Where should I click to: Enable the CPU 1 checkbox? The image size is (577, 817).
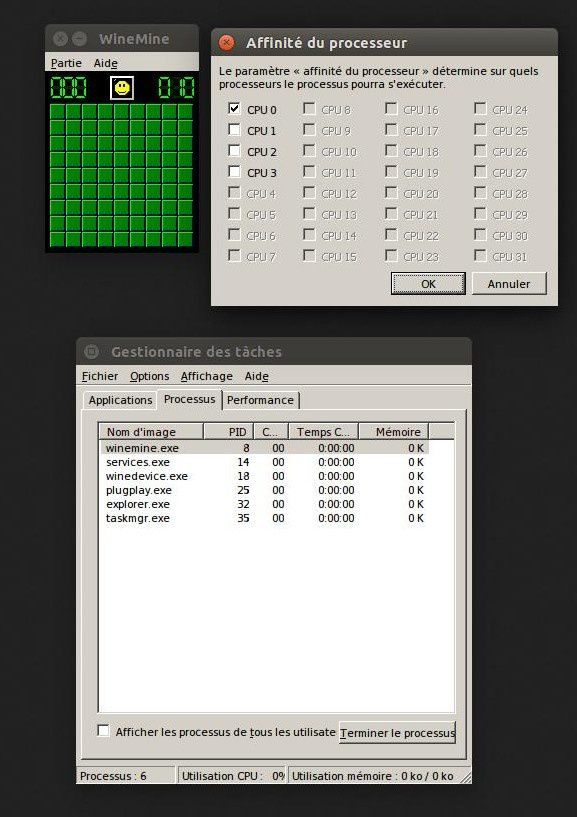click(234, 129)
